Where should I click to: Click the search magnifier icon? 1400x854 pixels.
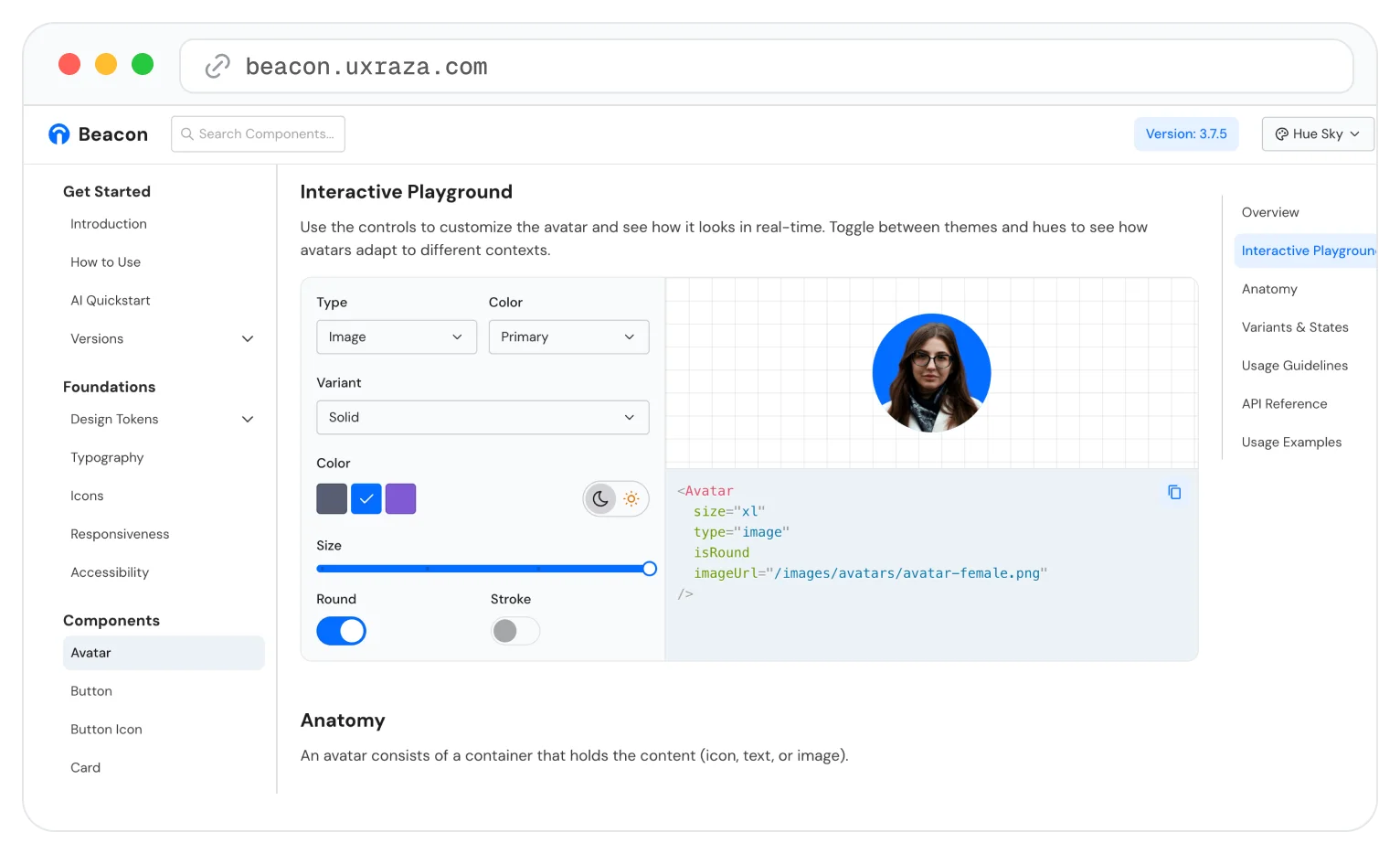(186, 133)
